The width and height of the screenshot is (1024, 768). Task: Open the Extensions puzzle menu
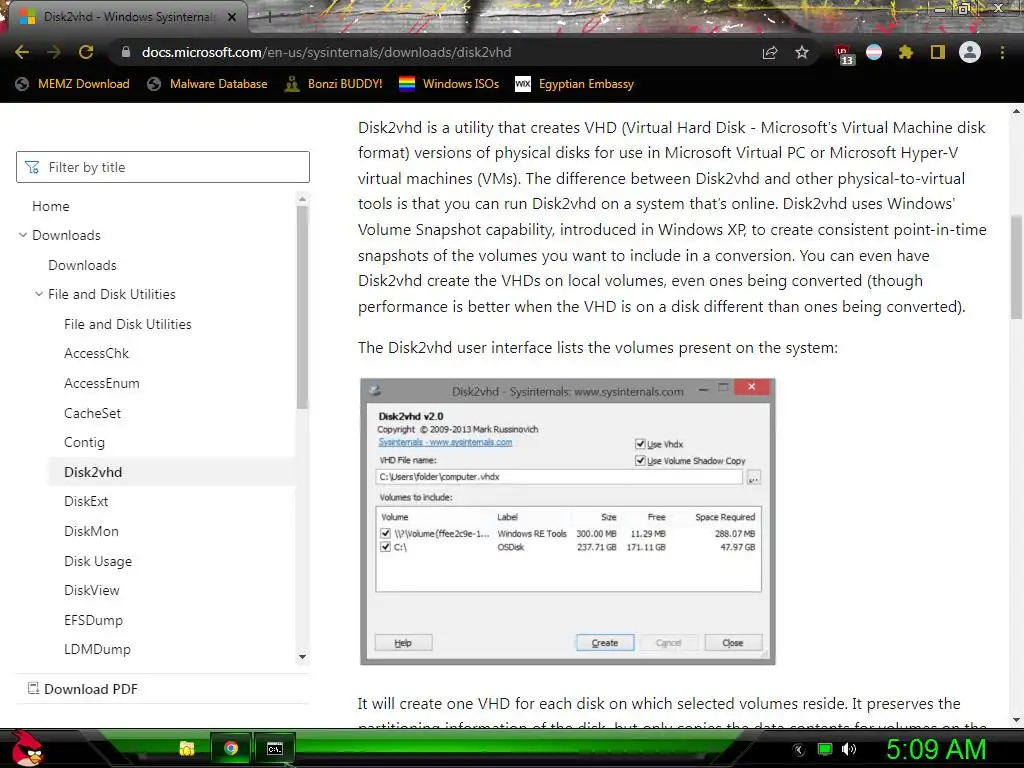tap(905, 52)
